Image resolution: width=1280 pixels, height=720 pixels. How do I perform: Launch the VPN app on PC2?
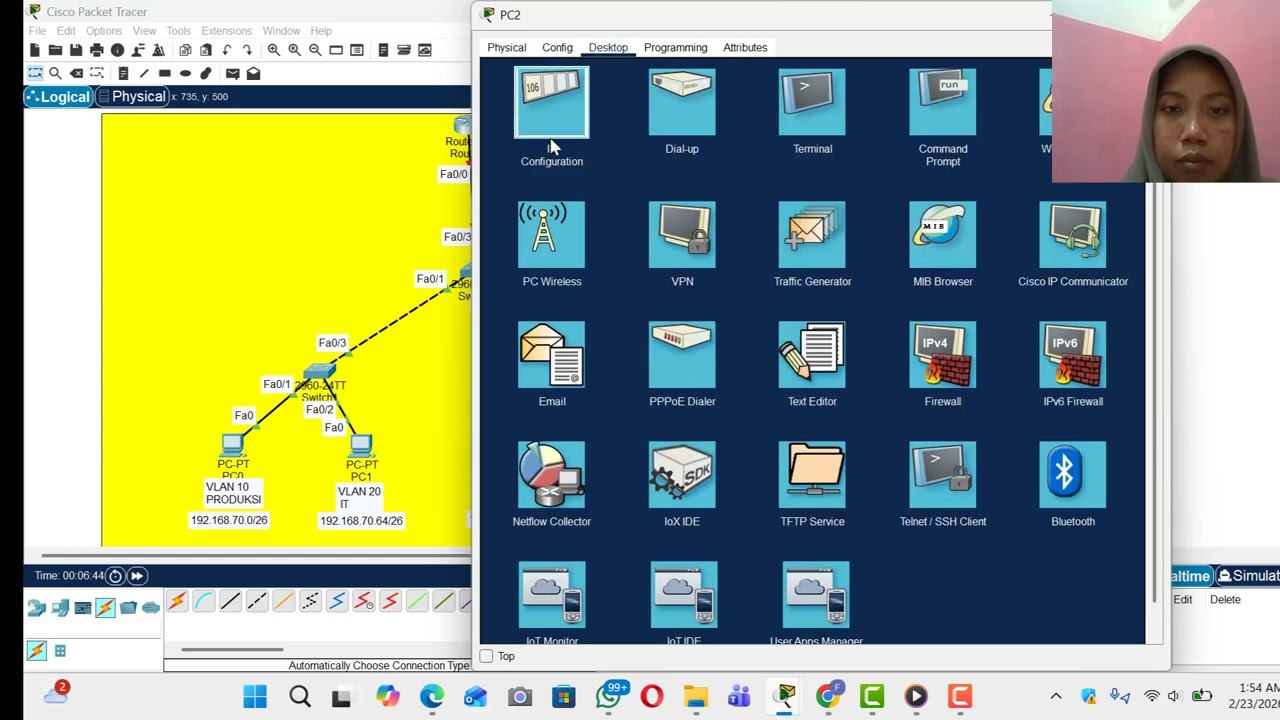682,235
